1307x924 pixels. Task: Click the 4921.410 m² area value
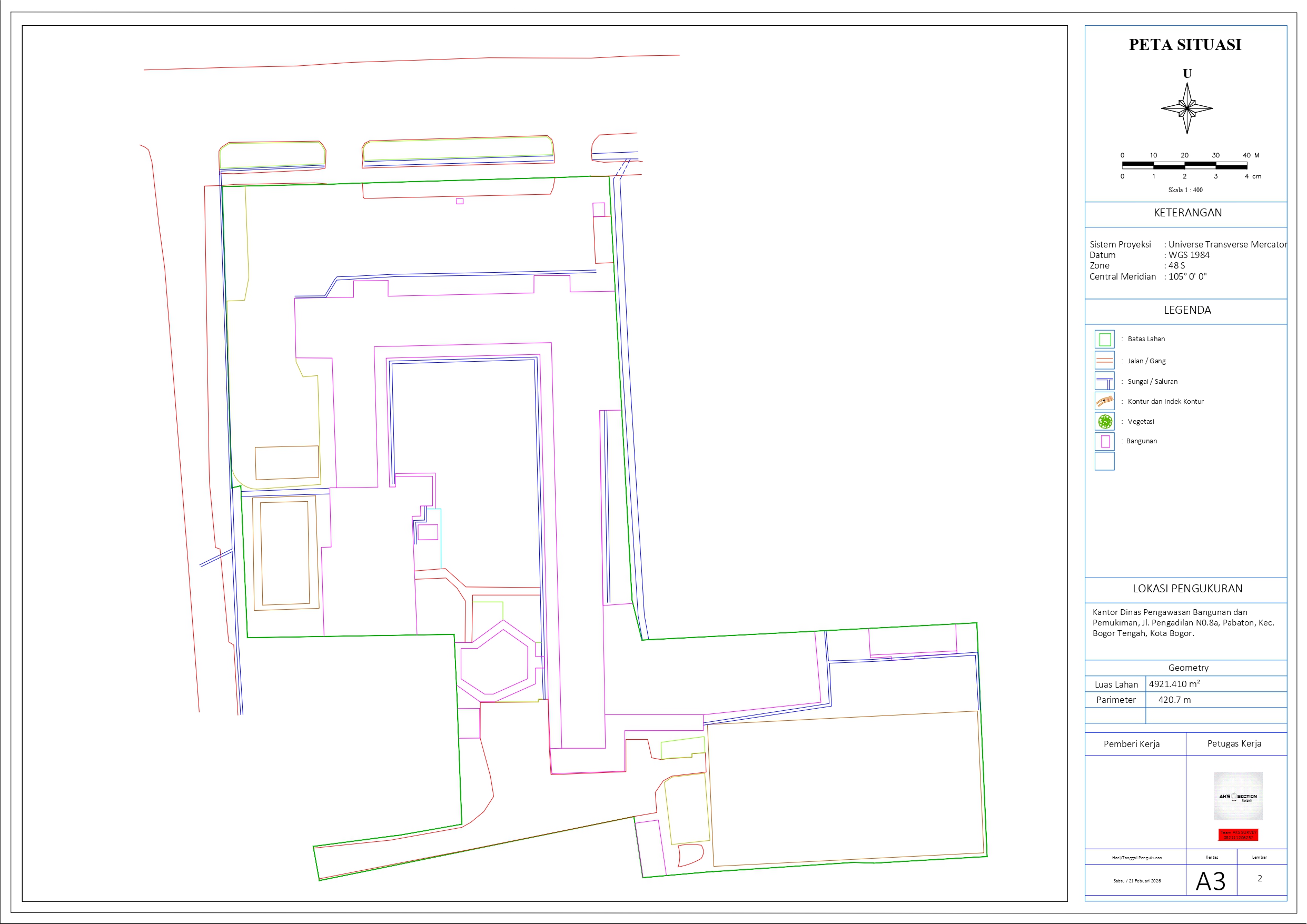[1174, 684]
